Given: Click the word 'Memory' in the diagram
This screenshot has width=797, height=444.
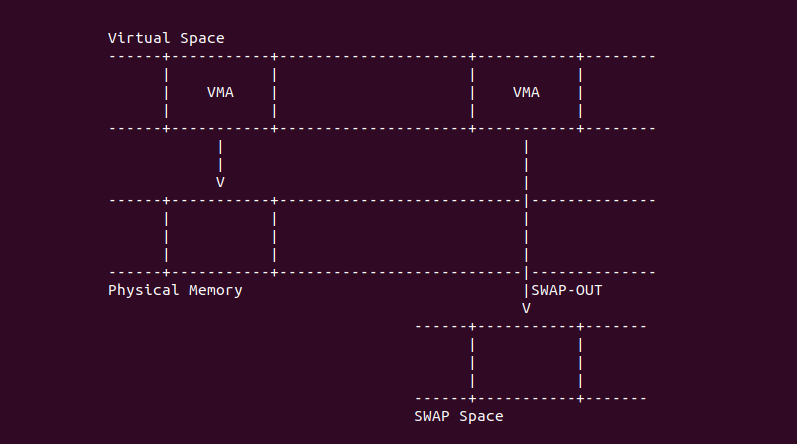Looking at the screenshot, I should point(216,290).
